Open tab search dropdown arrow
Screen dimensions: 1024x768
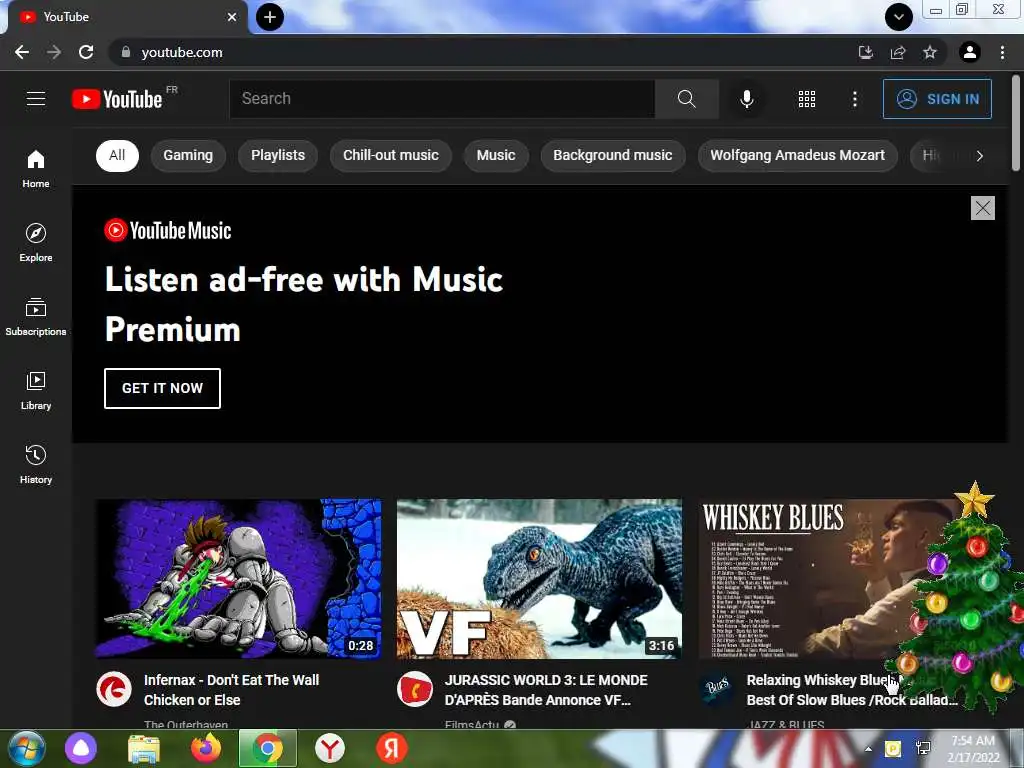[x=899, y=17]
